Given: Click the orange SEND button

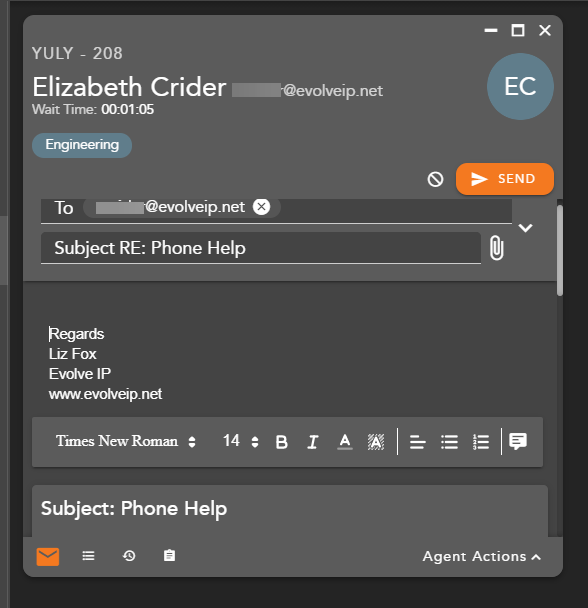Looking at the screenshot, I should point(505,179).
